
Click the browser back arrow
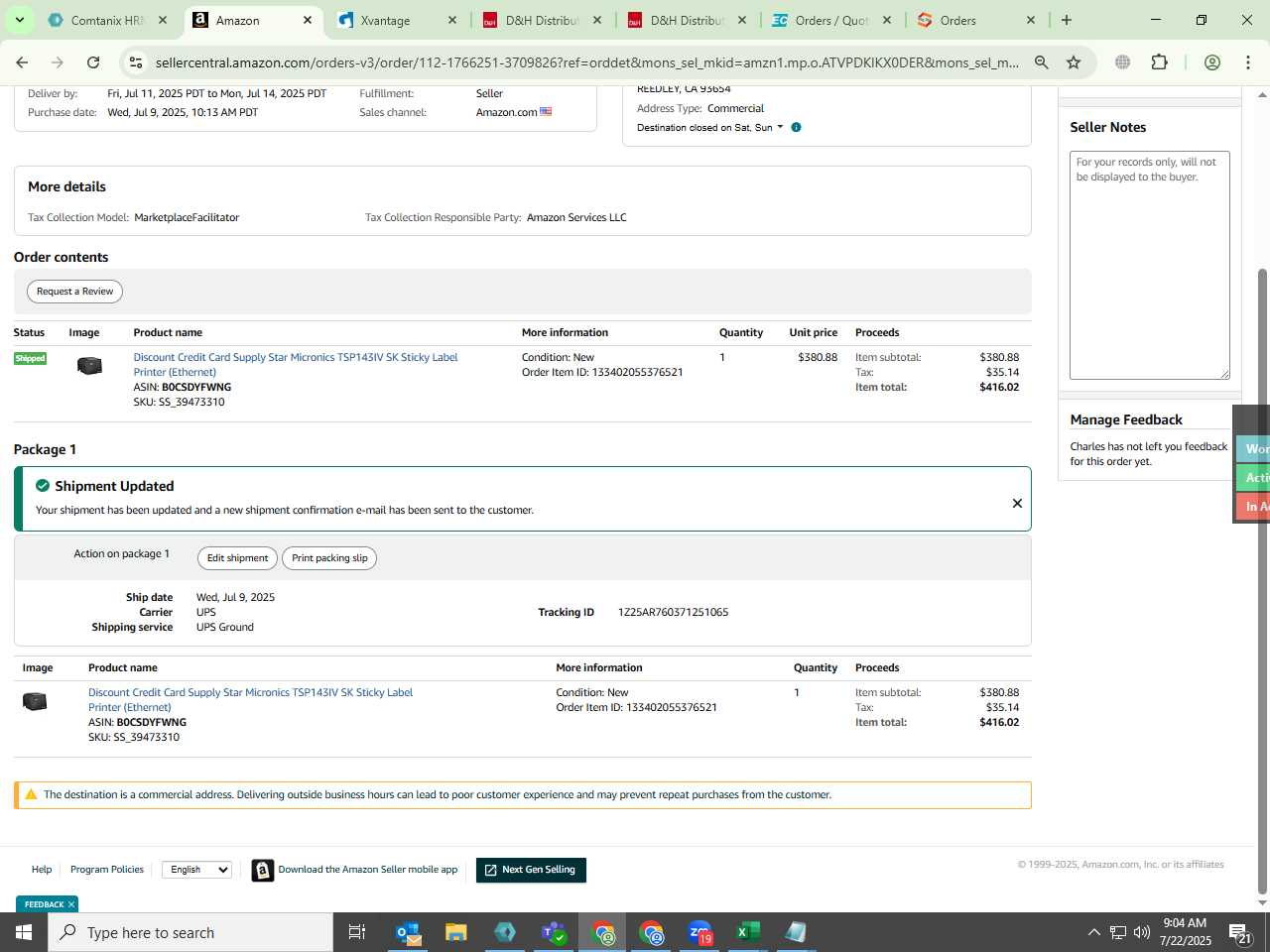[22, 62]
